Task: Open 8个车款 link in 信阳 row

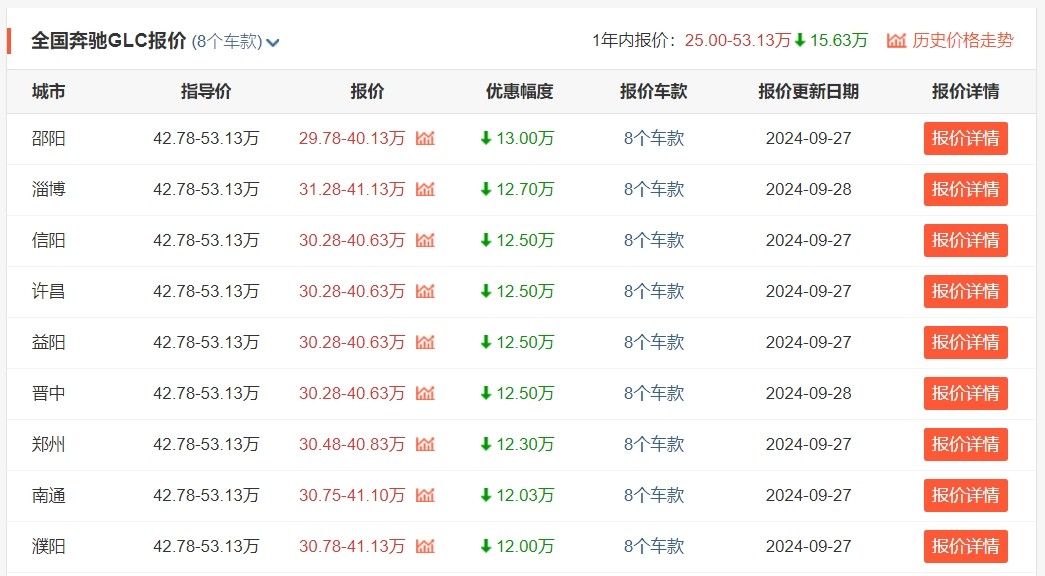Action: (x=654, y=240)
